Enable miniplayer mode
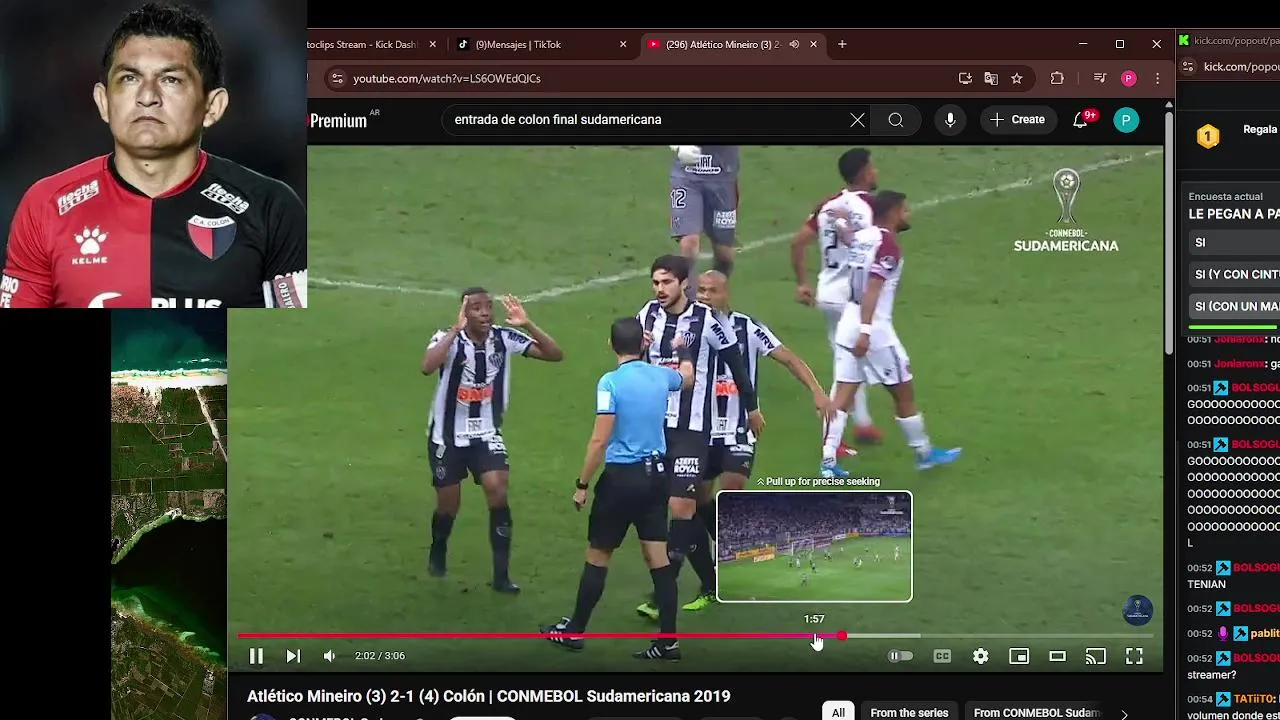1280x720 pixels. (1019, 656)
